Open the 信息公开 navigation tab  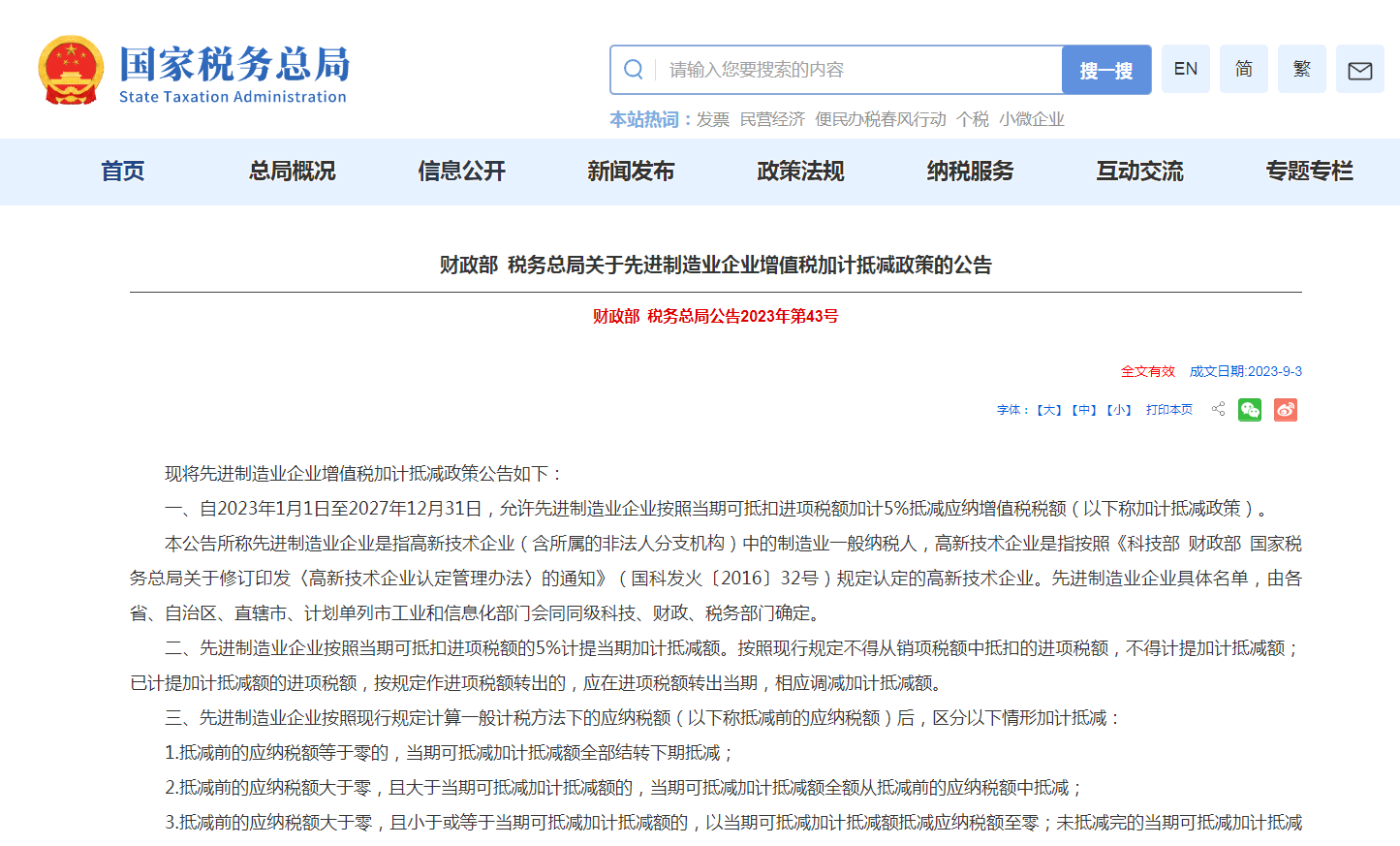[462, 172]
